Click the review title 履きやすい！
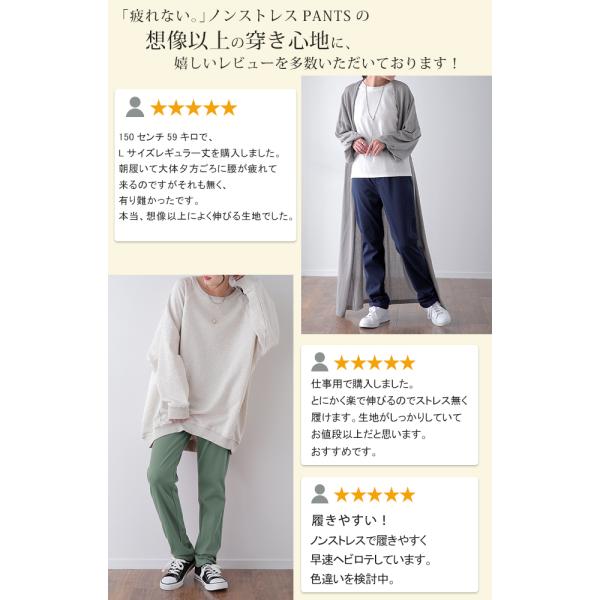The image size is (600, 600). [350, 520]
